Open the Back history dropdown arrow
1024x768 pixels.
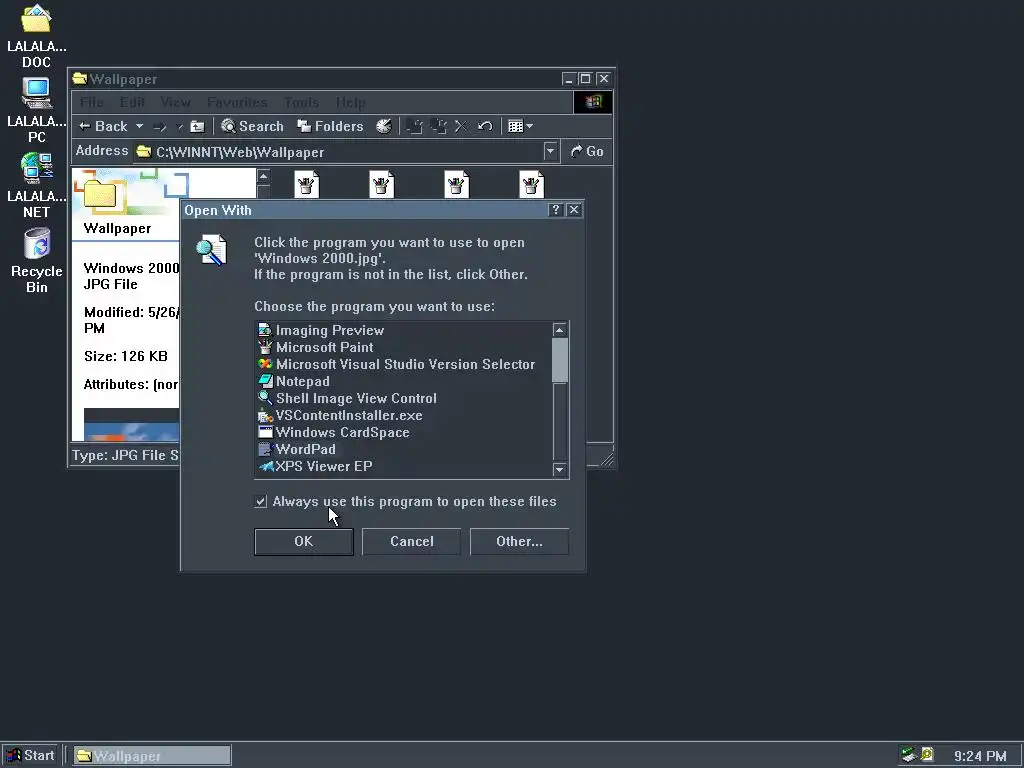(x=139, y=126)
